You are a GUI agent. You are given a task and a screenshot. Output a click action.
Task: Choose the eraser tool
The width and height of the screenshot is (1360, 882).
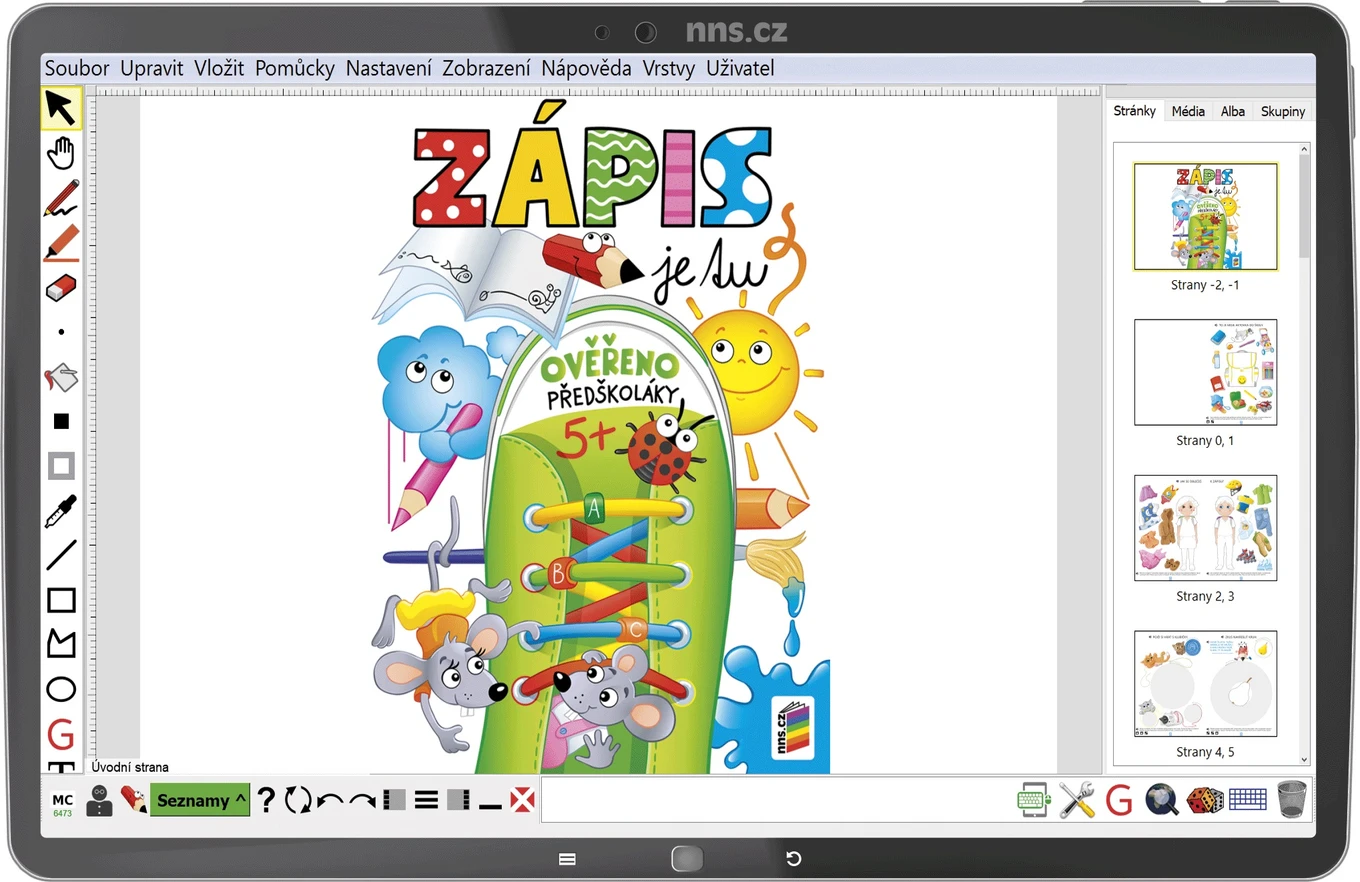tap(61, 288)
